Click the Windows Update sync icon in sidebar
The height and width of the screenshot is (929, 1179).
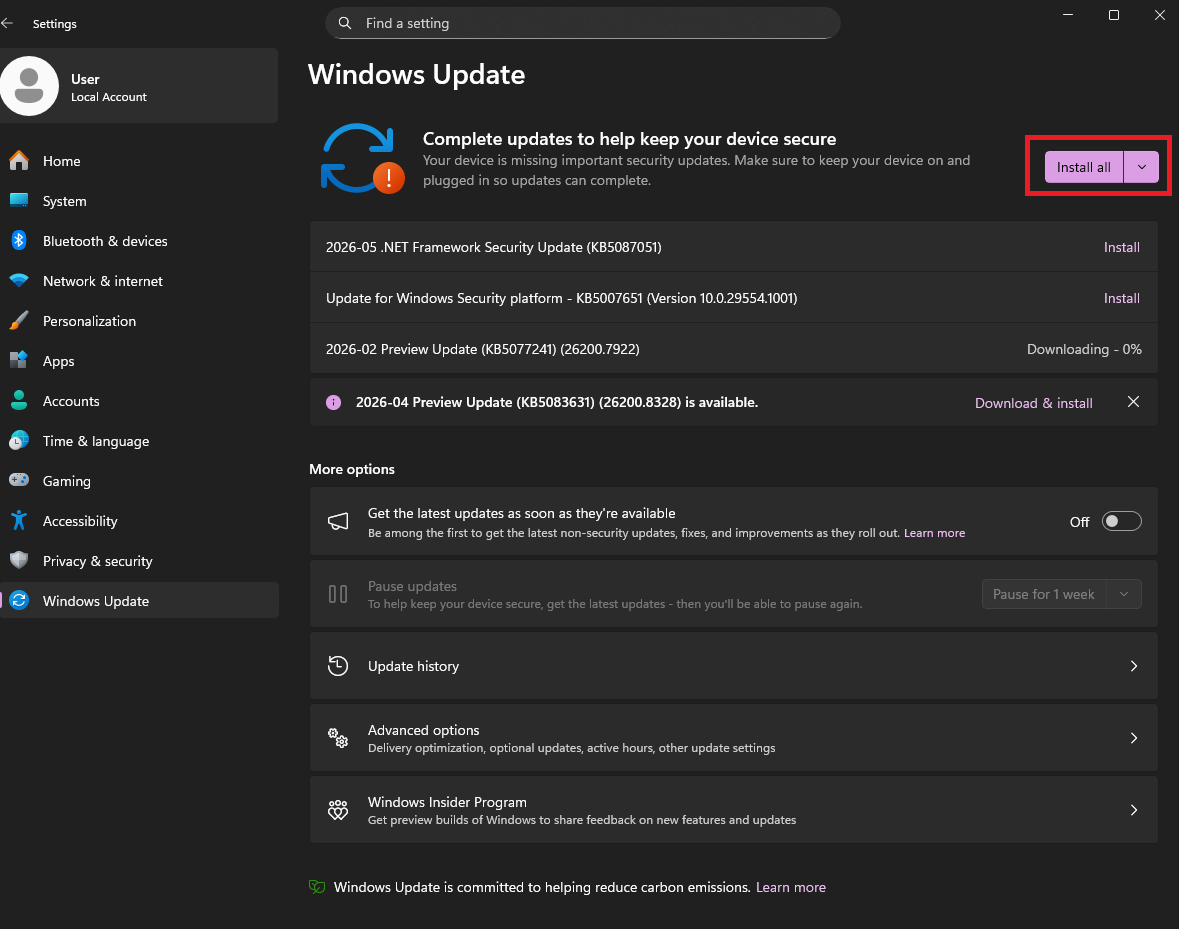19,601
